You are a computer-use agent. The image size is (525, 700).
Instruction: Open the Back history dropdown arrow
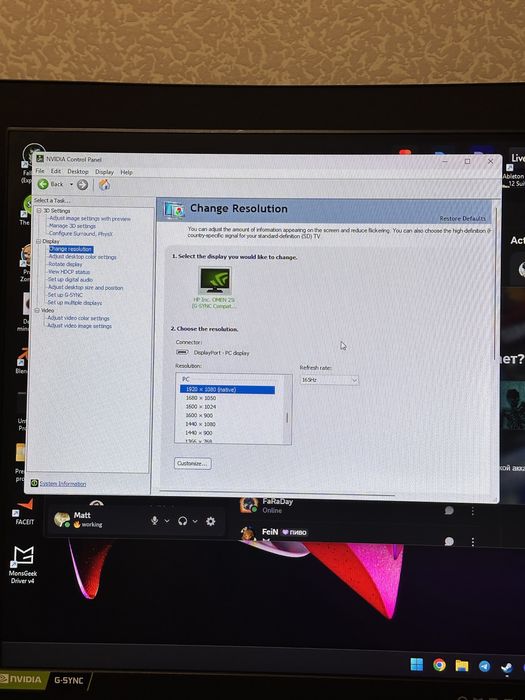click(71, 184)
